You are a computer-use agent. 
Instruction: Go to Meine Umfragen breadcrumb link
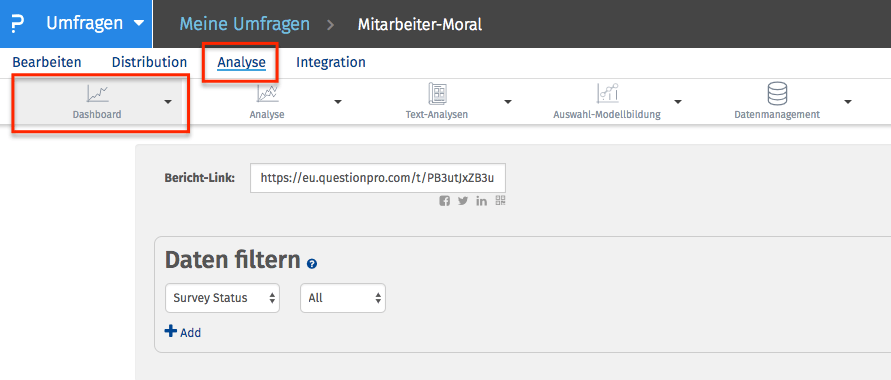click(x=245, y=24)
